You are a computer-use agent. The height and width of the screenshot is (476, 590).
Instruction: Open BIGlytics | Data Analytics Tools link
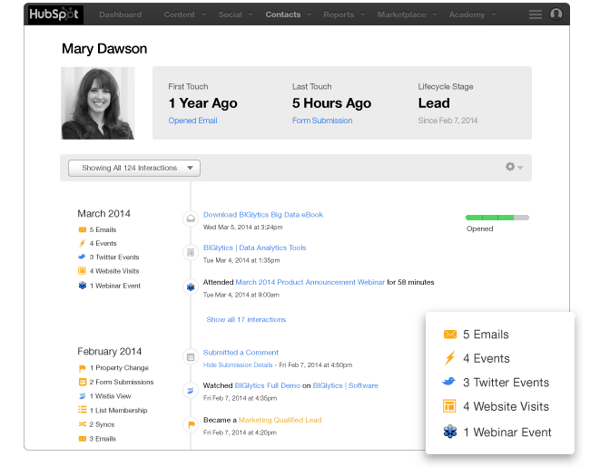(254, 248)
